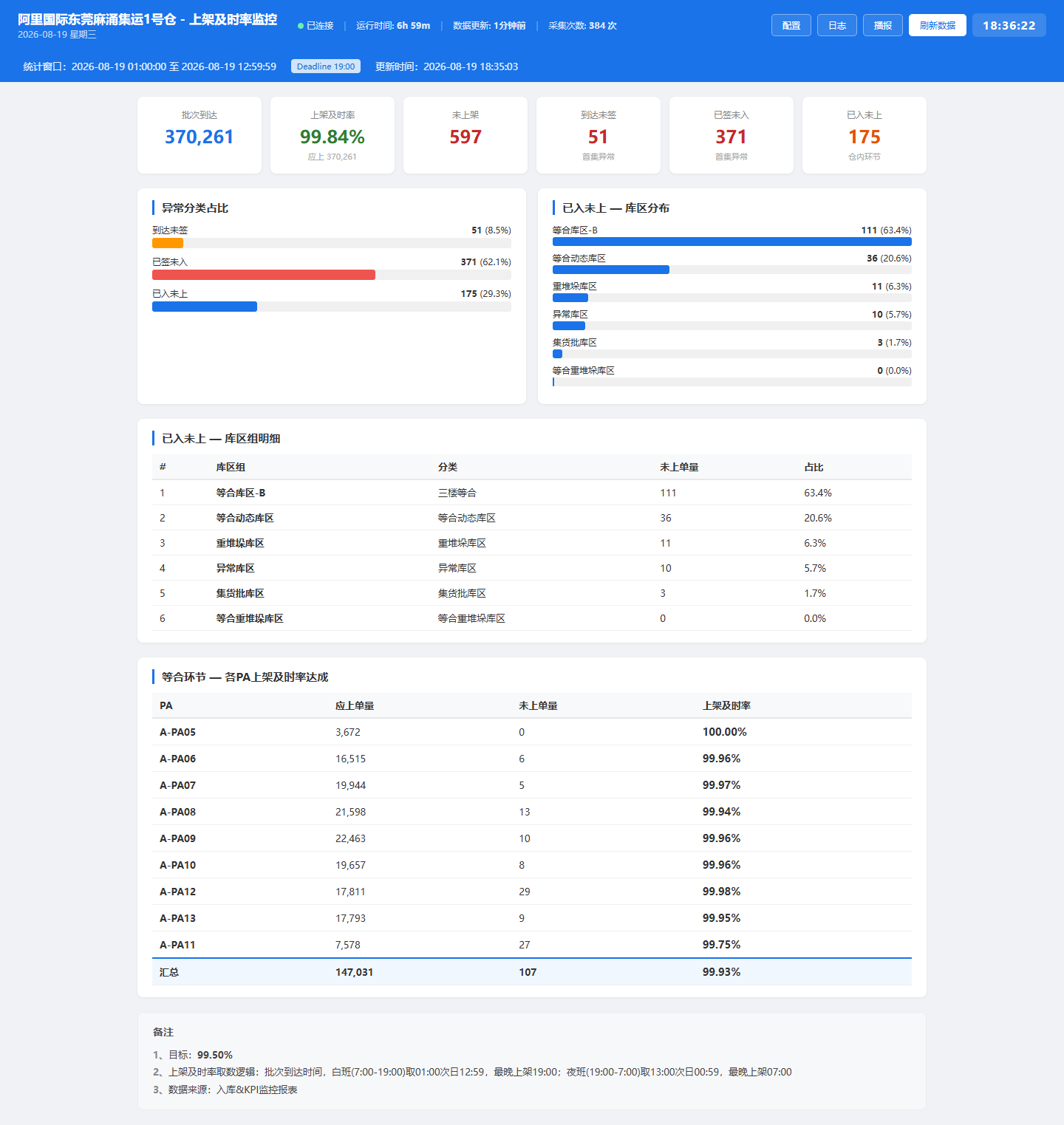Refresh data with 刷新数据 button
The width and height of the screenshot is (1064, 1125).
click(x=938, y=25)
